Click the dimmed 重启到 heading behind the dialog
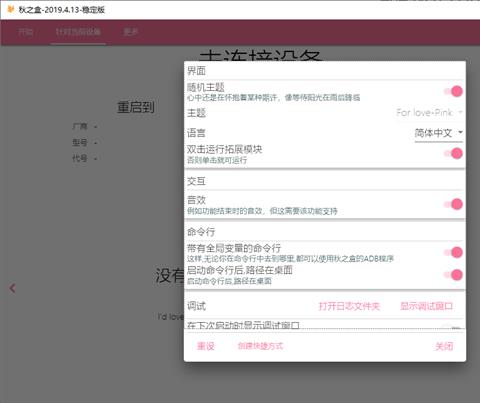Viewport: 480px width, 403px height. click(136, 107)
